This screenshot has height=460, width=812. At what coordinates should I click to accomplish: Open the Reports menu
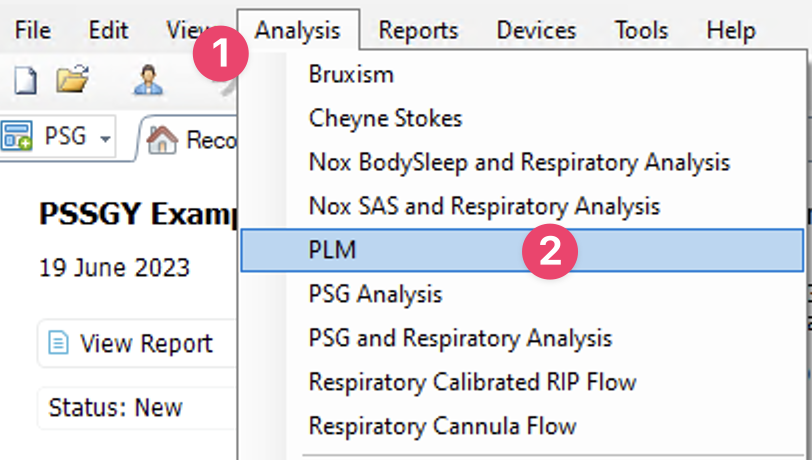[418, 30]
